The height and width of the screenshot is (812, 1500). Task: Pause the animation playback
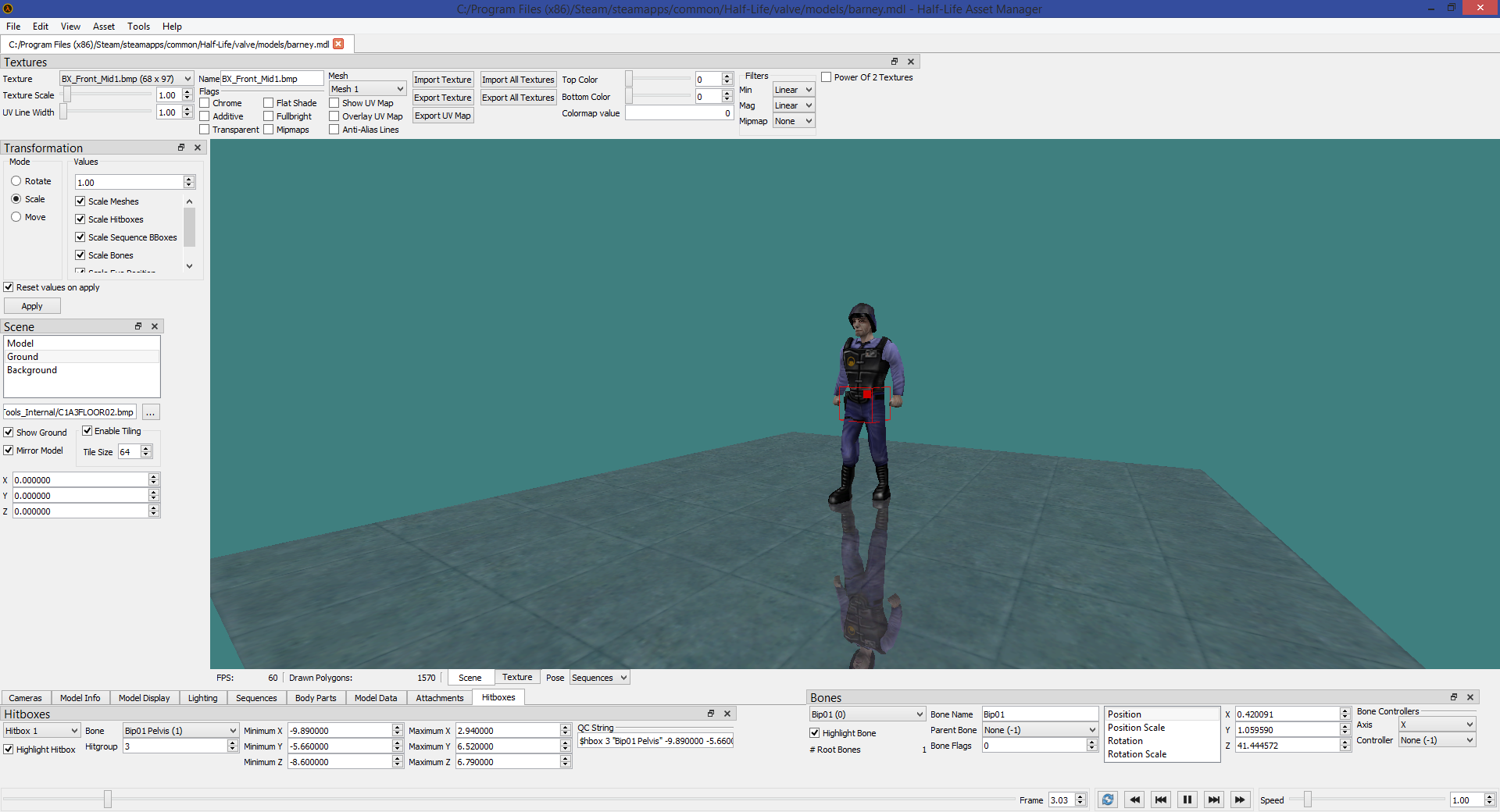coord(1187,800)
